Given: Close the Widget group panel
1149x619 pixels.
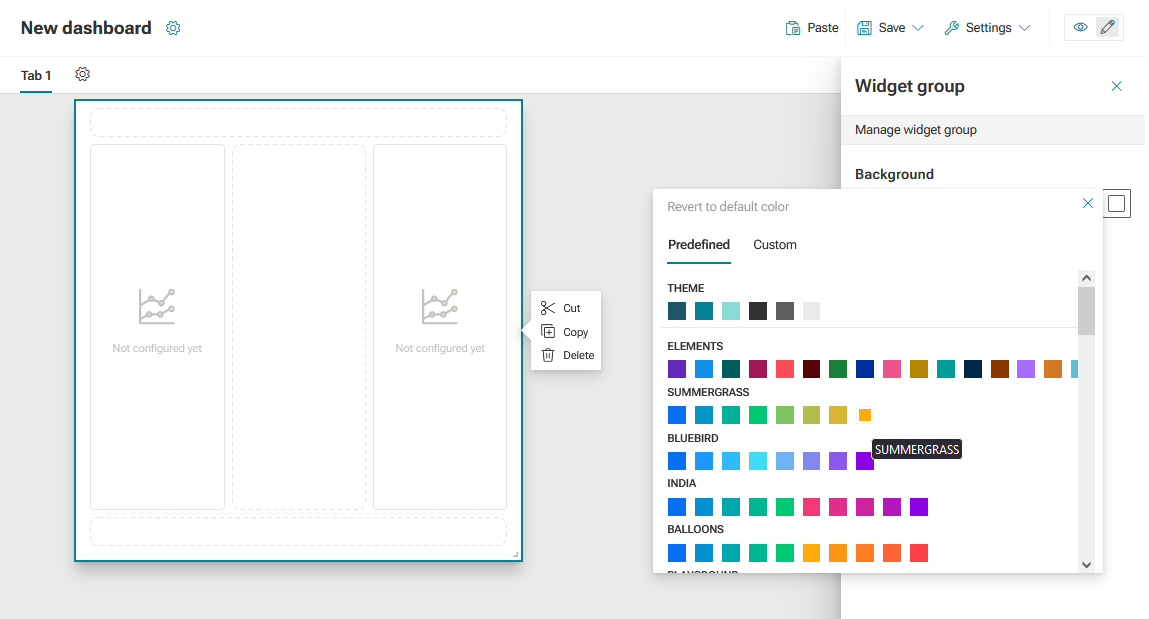Looking at the screenshot, I should coord(1116,86).
